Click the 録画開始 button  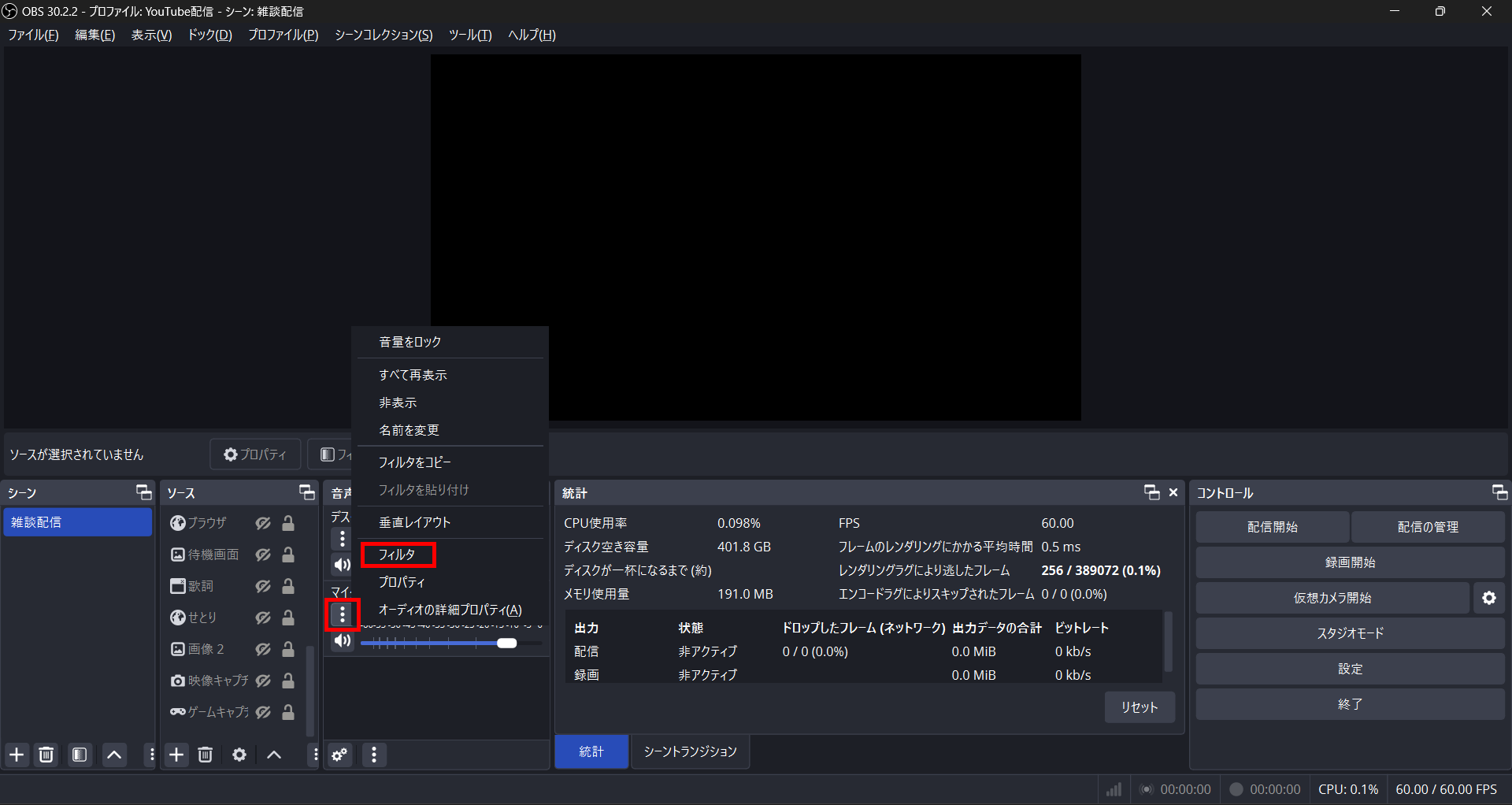(1350, 562)
